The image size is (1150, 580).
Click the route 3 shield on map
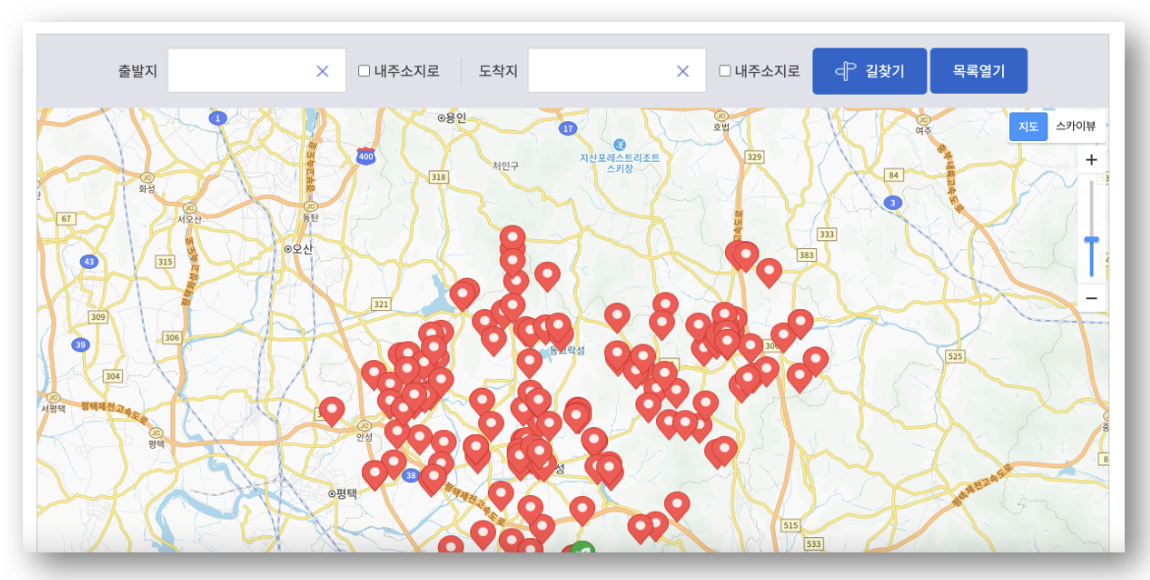pos(892,203)
